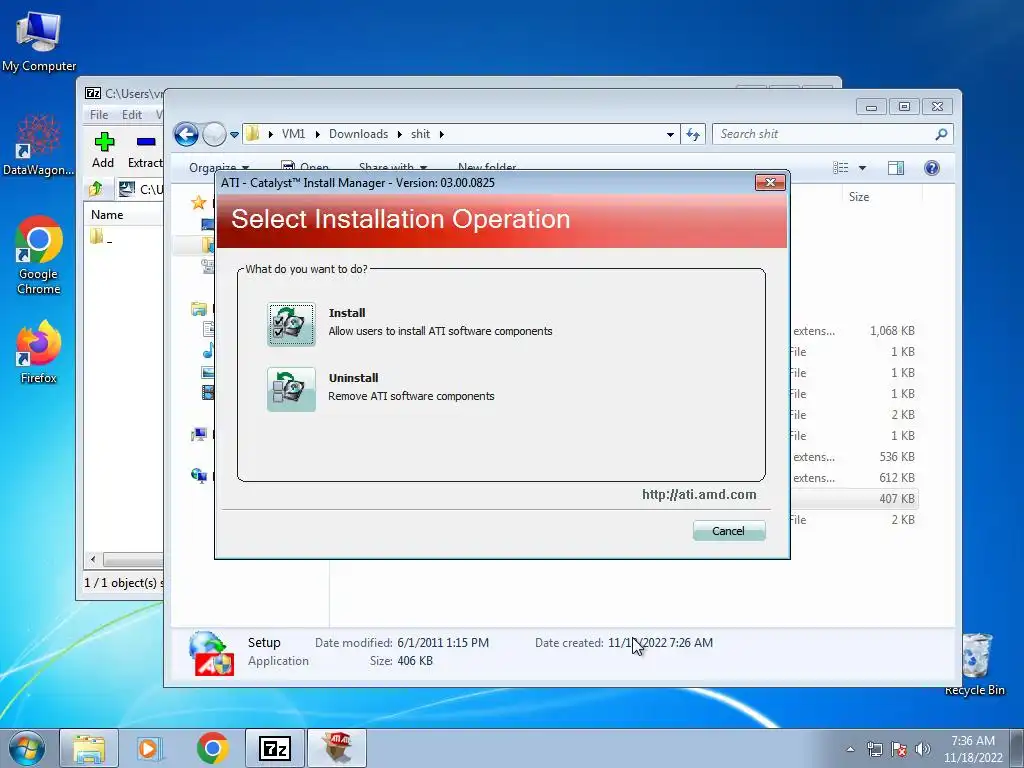Go up one folder in 7-Zip
Viewport: 1024px width, 768px height.
[x=96, y=189]
